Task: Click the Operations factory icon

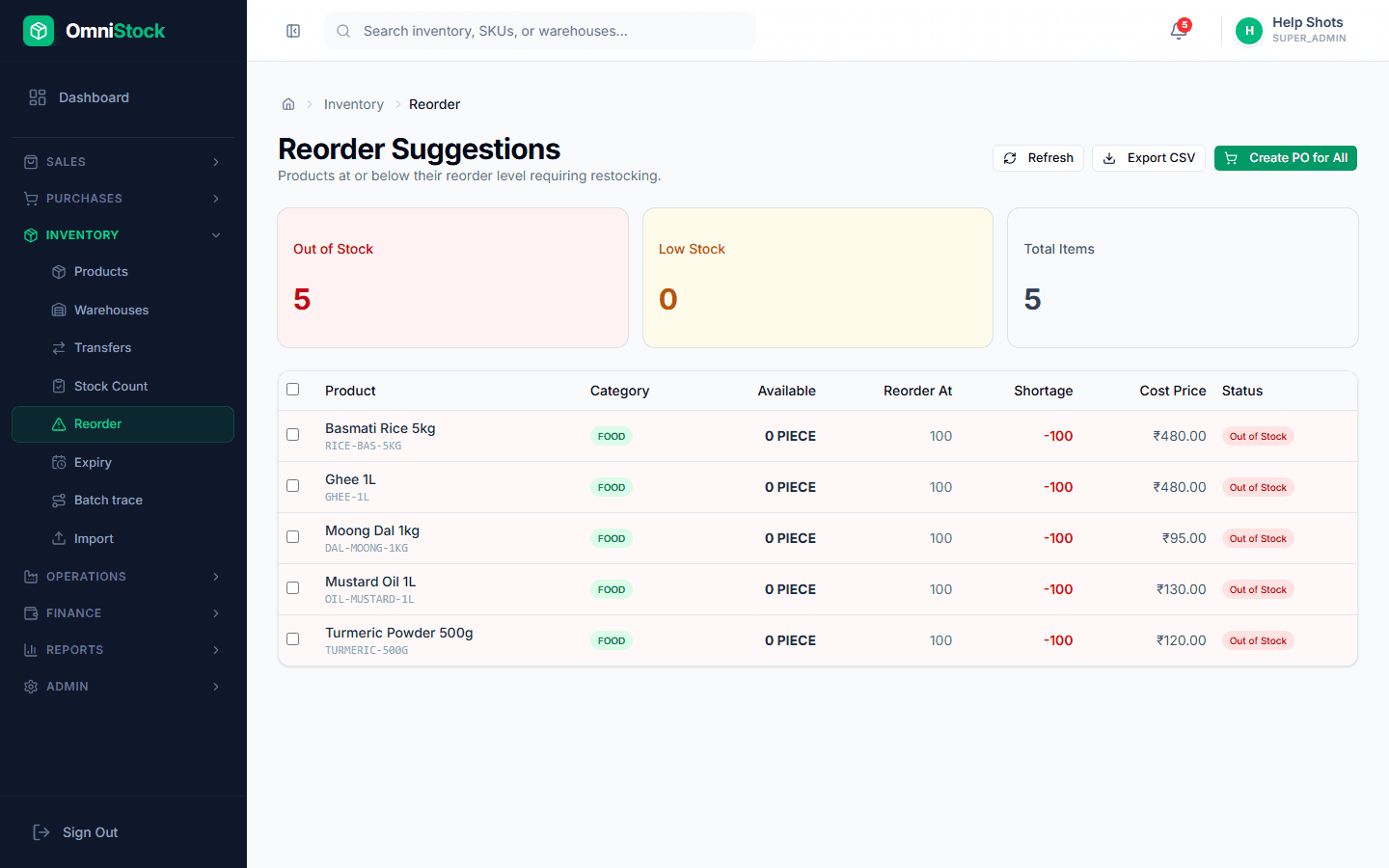Action: [31, 577]
